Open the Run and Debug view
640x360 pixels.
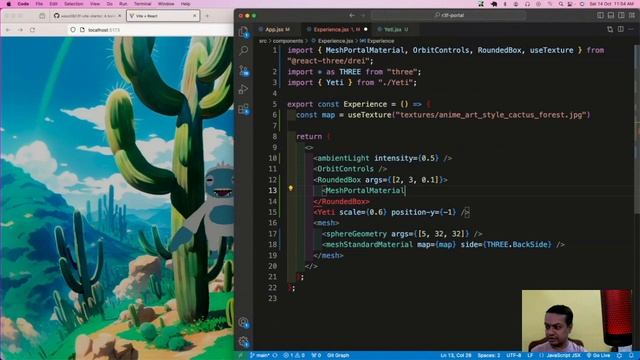point(244,89)
